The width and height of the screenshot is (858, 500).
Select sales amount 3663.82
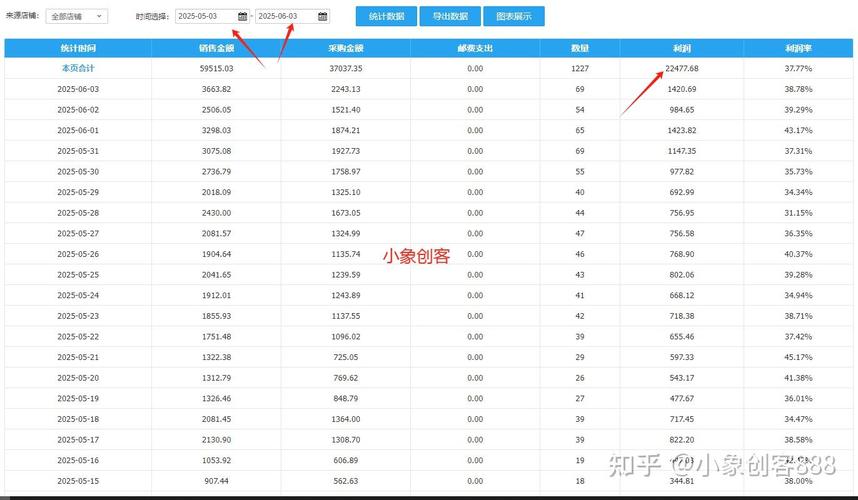point(217,89)
